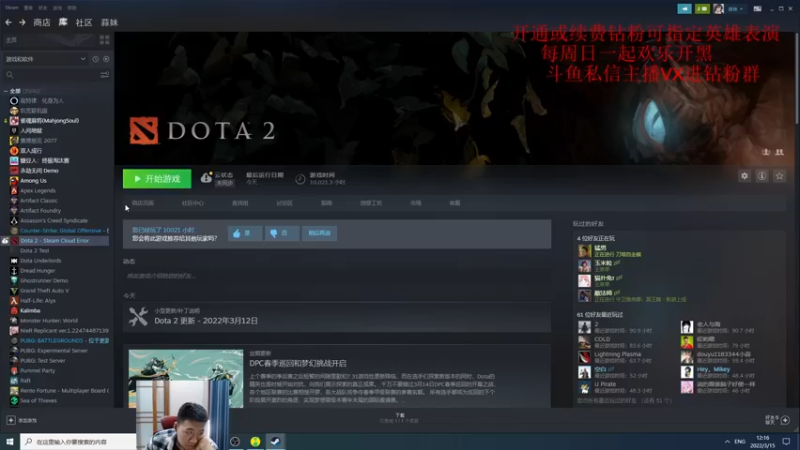Select MahjongSoul in the game list
Screen dimensions: 800x450
49,121
